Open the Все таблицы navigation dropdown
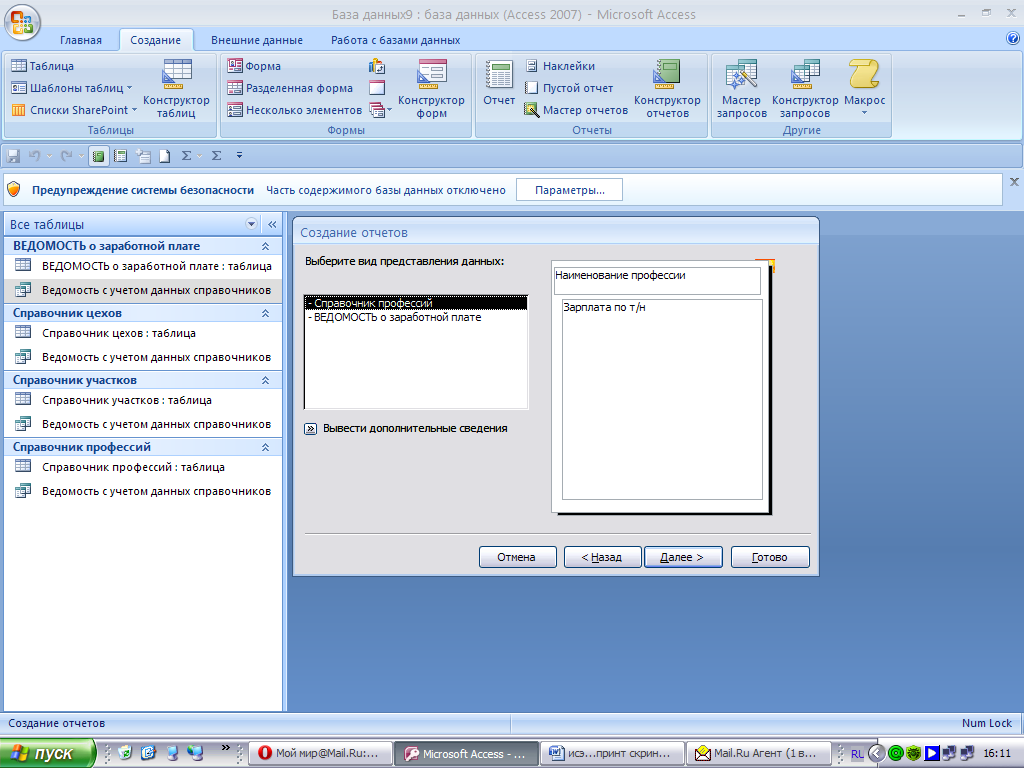Screen dimensions: 1024x768 click(x=251, y=224)
